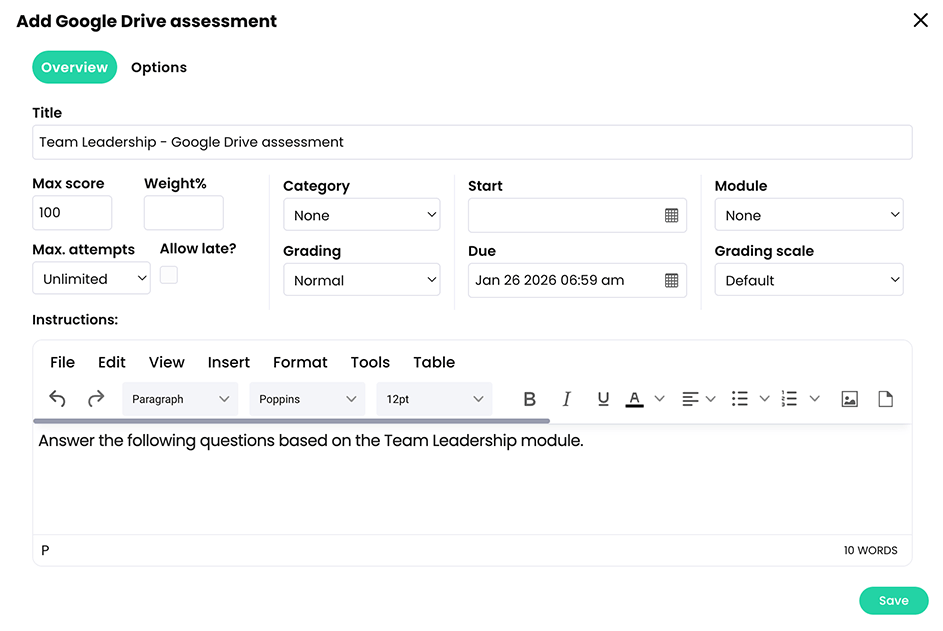Viewport: 943px width, 631px height.
Task: Open the Insert menu in the editor
Action: [x=228, y=362]
